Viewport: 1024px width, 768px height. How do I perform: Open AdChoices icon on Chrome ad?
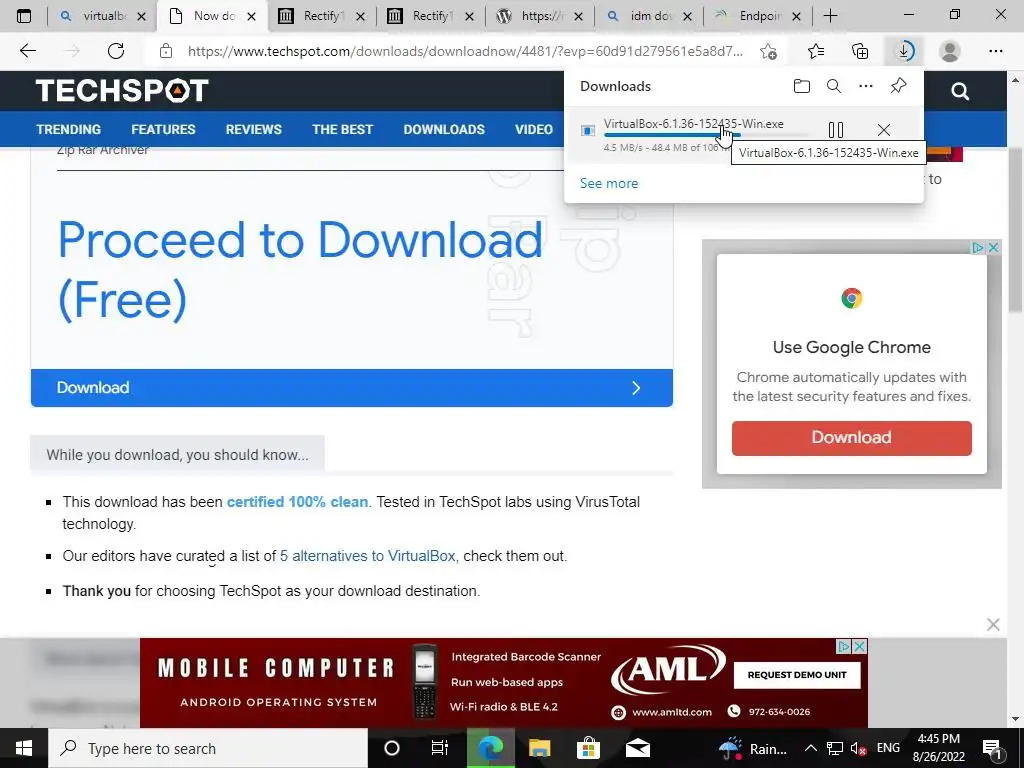978,248
